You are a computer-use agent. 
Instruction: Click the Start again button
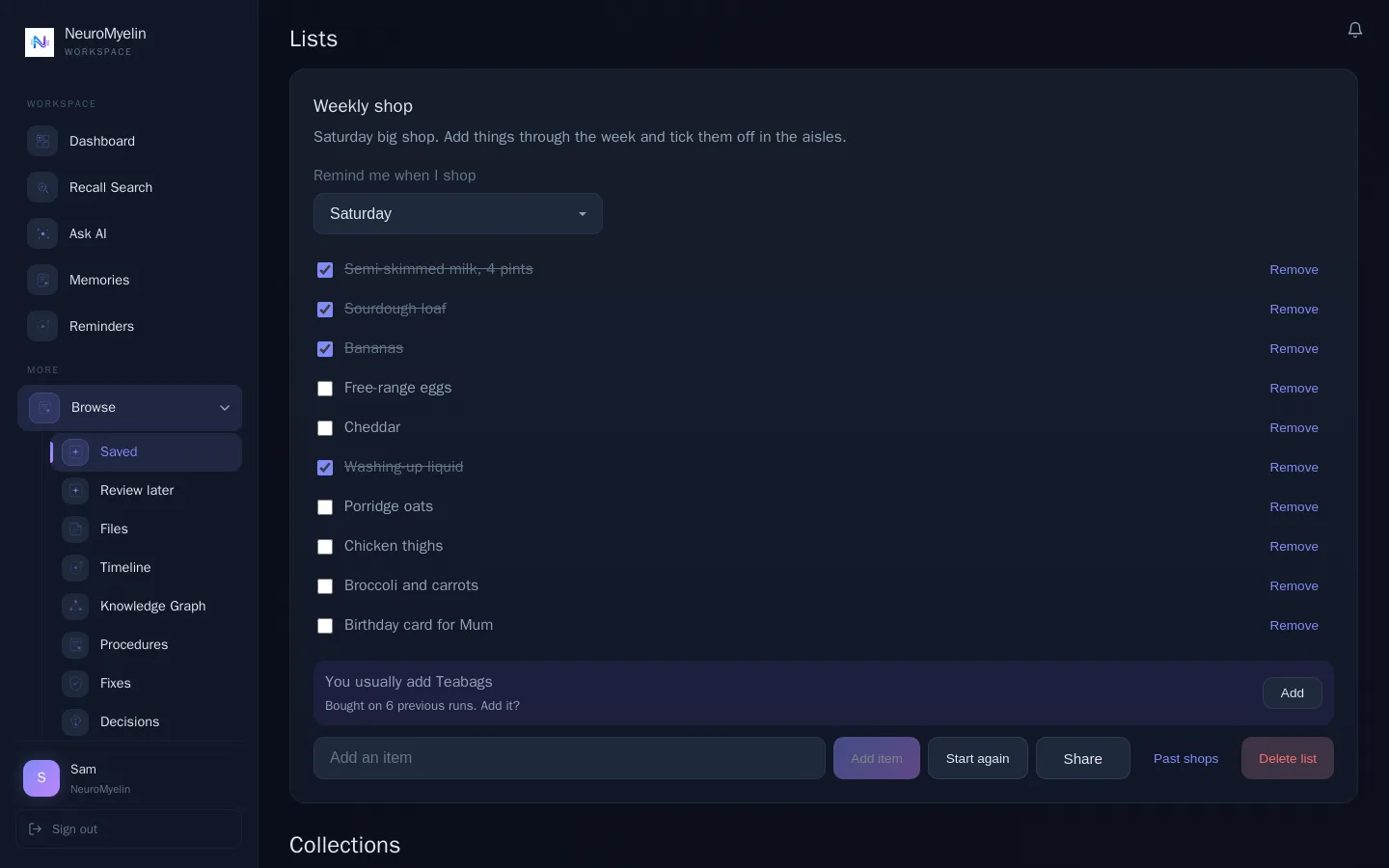tap(978, 758)
